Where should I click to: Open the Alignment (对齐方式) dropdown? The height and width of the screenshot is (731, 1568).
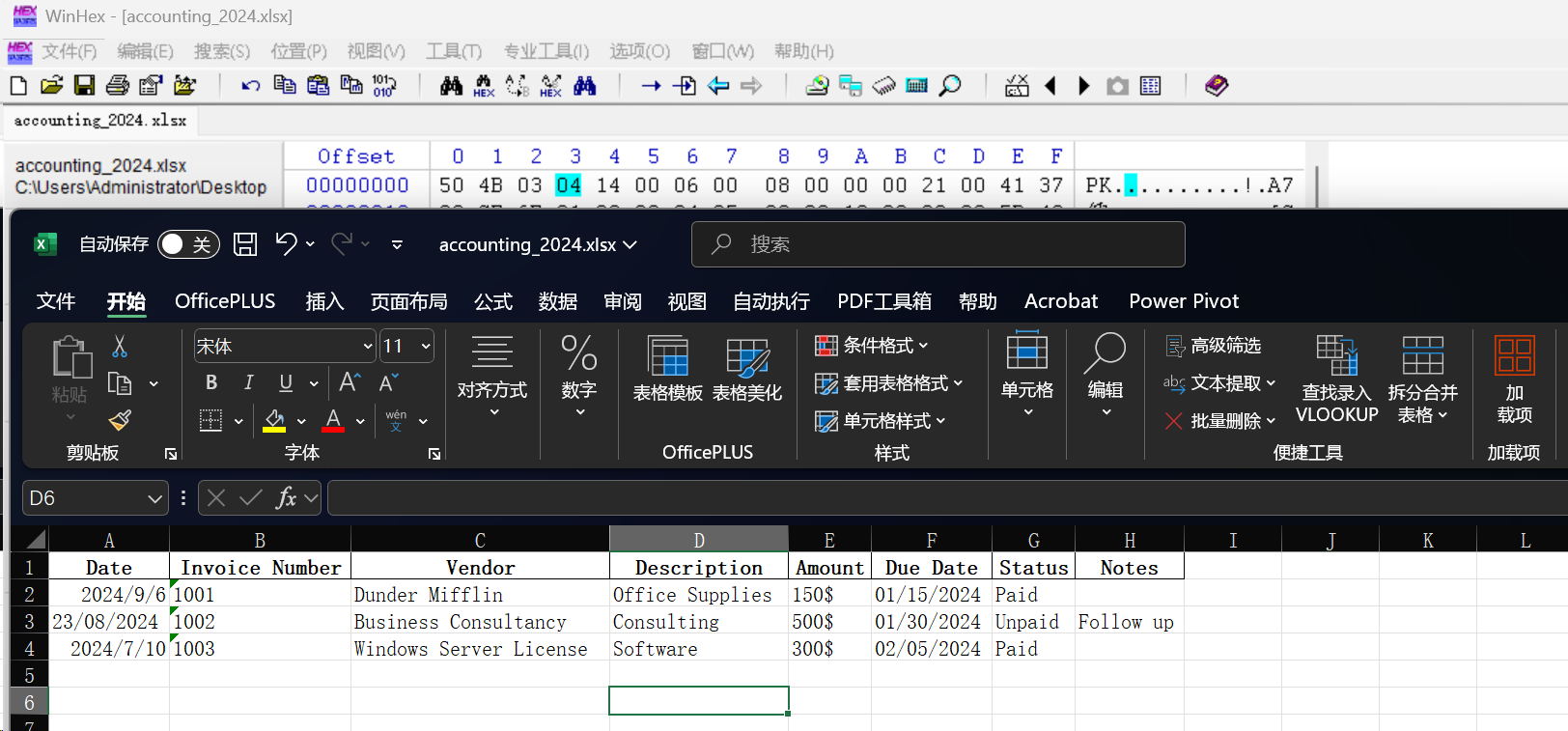pyautogui.click(x=492, y=379)
